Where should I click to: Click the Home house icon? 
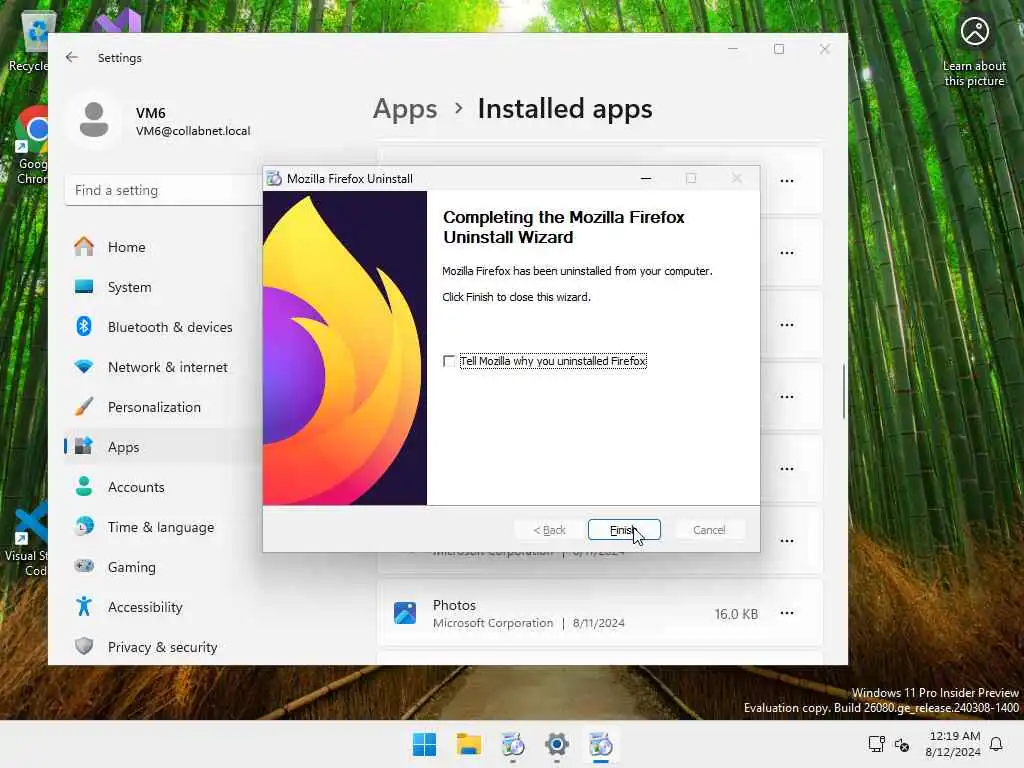click(84, 246)
